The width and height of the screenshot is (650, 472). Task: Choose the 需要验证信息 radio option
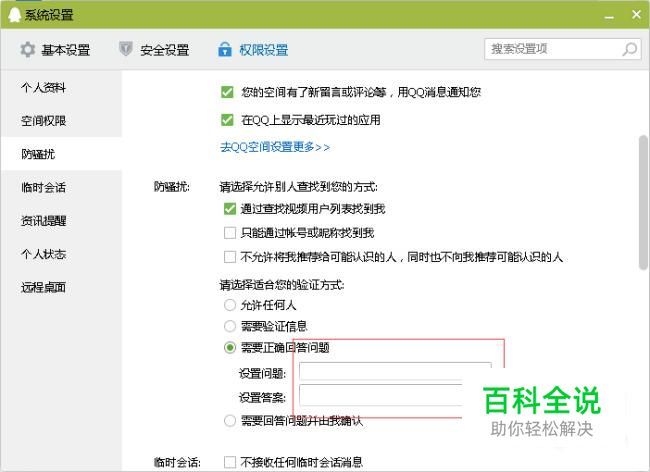[230, 326]
